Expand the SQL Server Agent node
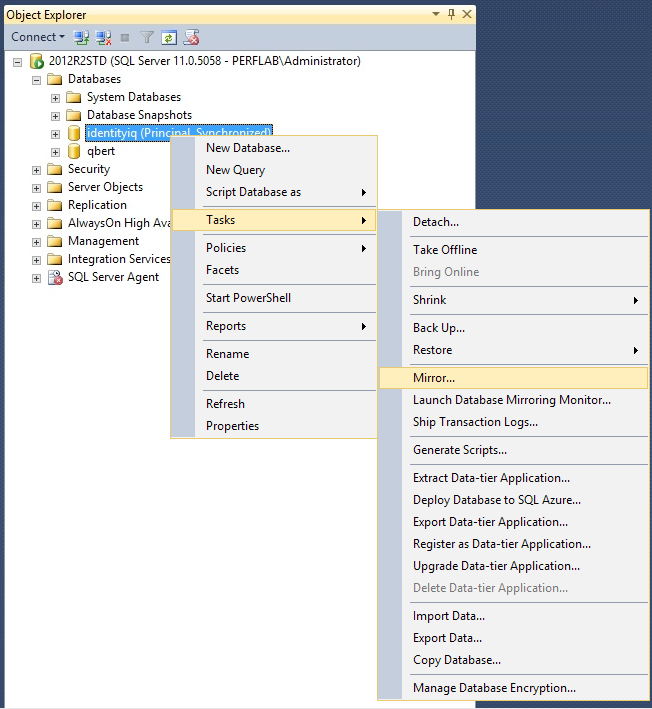Image resolution: width=652 pixels, height=709 pixels. tap(36, 279)
